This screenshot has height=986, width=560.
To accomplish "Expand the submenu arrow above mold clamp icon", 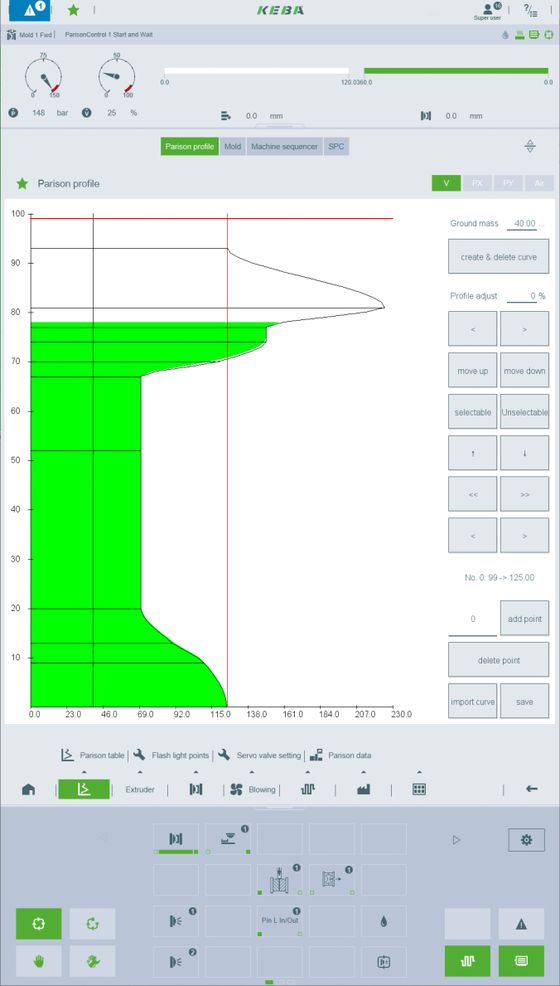I will click(196, 772).
